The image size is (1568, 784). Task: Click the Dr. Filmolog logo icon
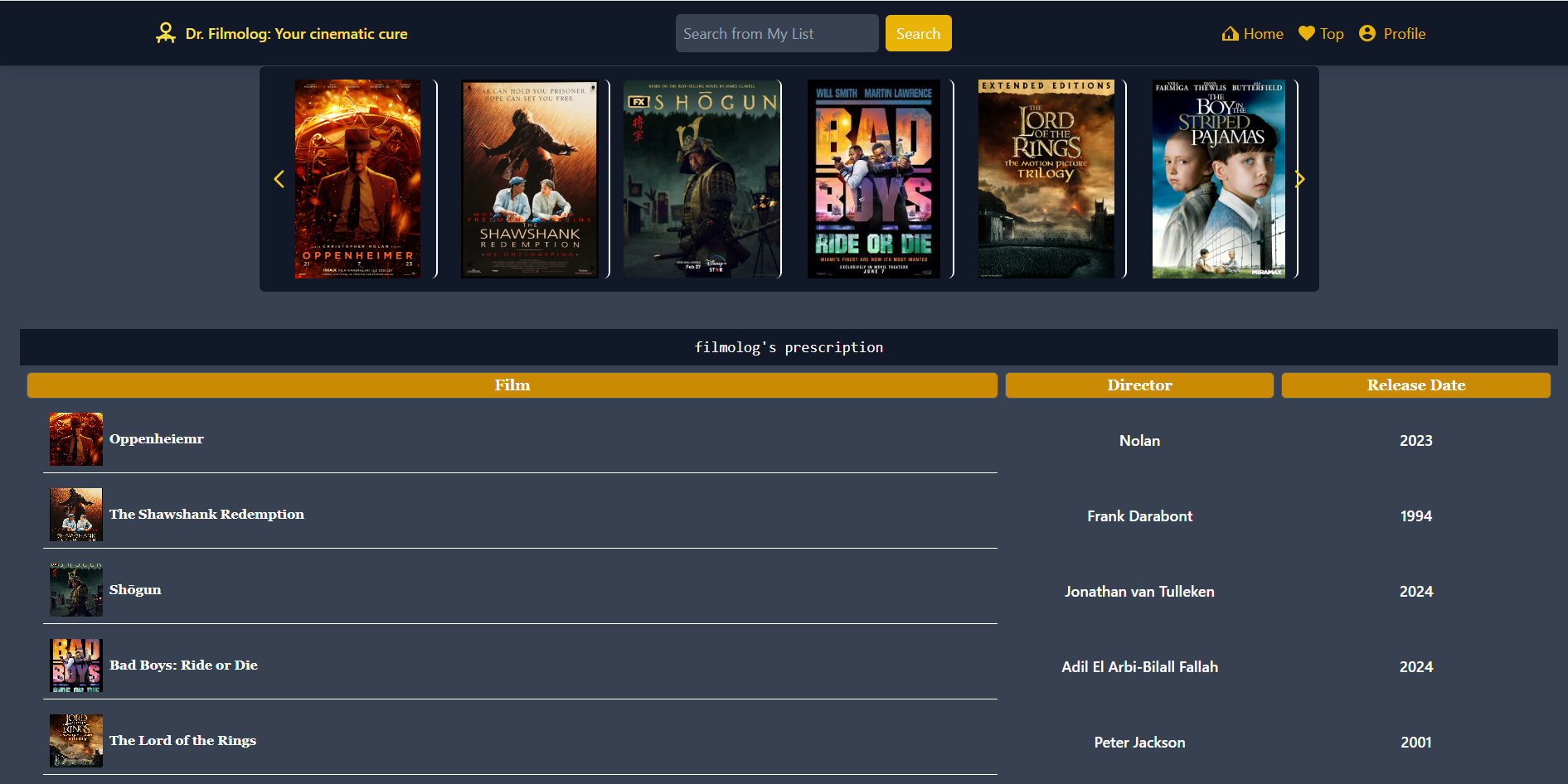click(x=166, y=33)
